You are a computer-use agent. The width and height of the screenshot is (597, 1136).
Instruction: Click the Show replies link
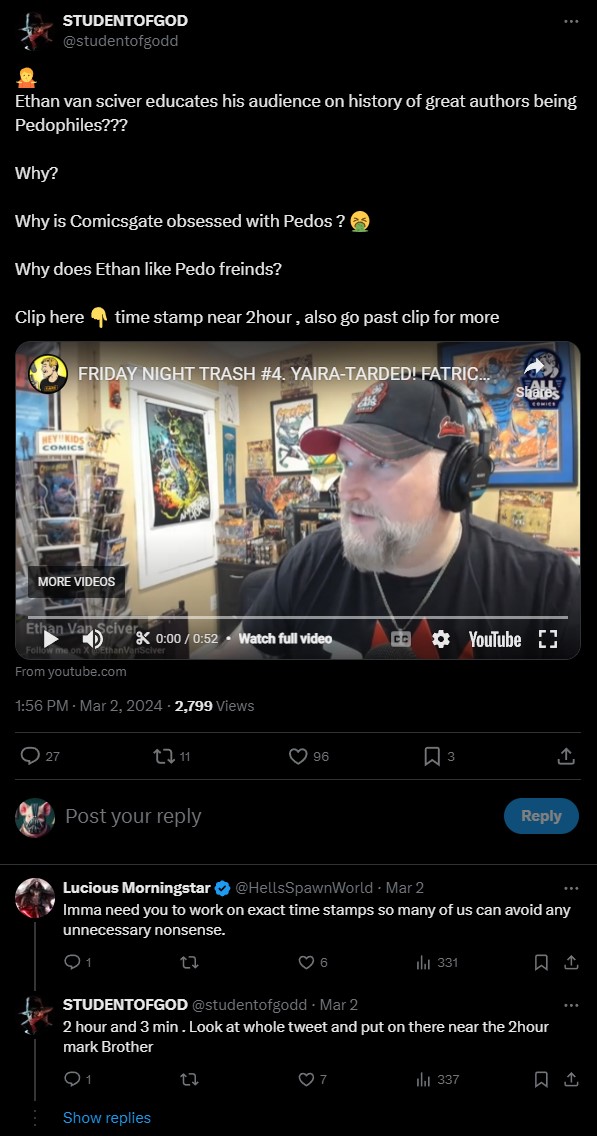[107, 1117]
